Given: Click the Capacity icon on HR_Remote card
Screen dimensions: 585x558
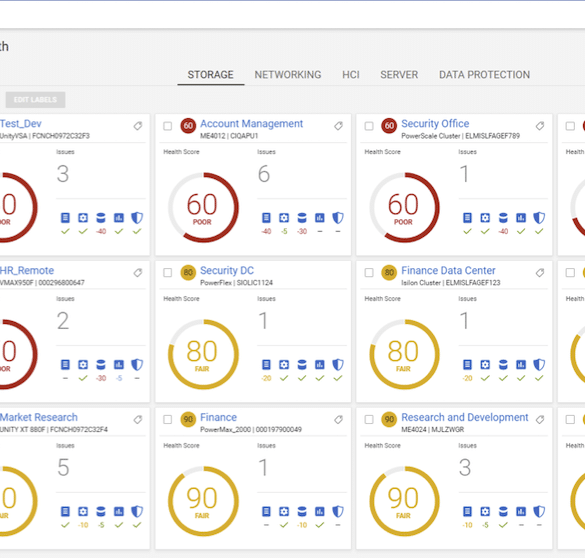Looking at the screenshot, I should [101, 364].
